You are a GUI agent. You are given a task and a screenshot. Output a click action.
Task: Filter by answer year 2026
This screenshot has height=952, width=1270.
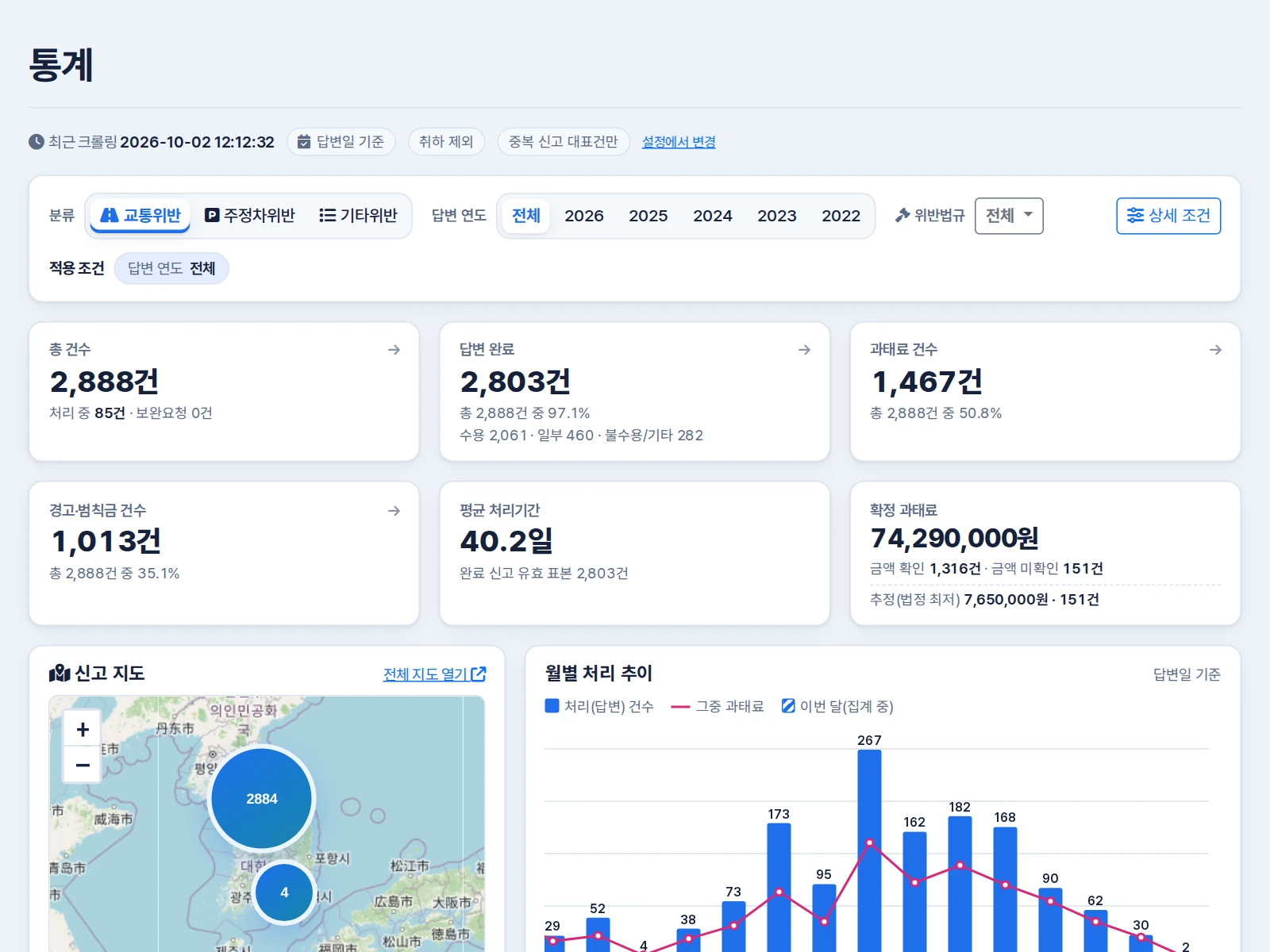584,216
